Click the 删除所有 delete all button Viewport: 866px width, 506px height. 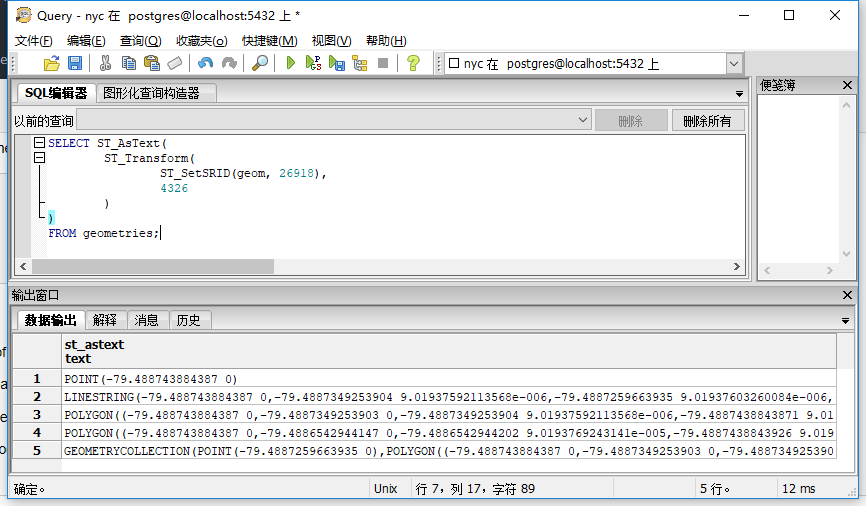[707, 120]
